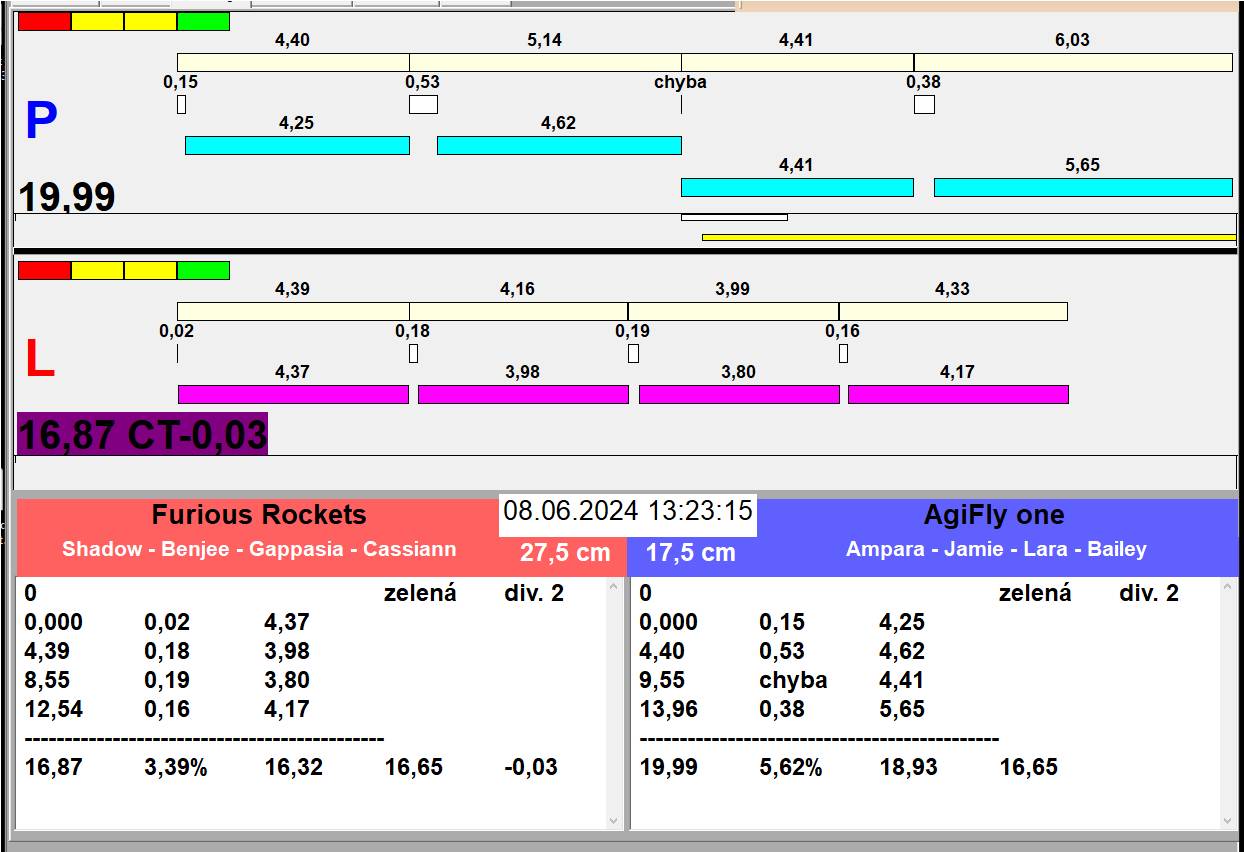
Task: Click the 0,18 changeover marker in lane L
Action: point(413,353)
